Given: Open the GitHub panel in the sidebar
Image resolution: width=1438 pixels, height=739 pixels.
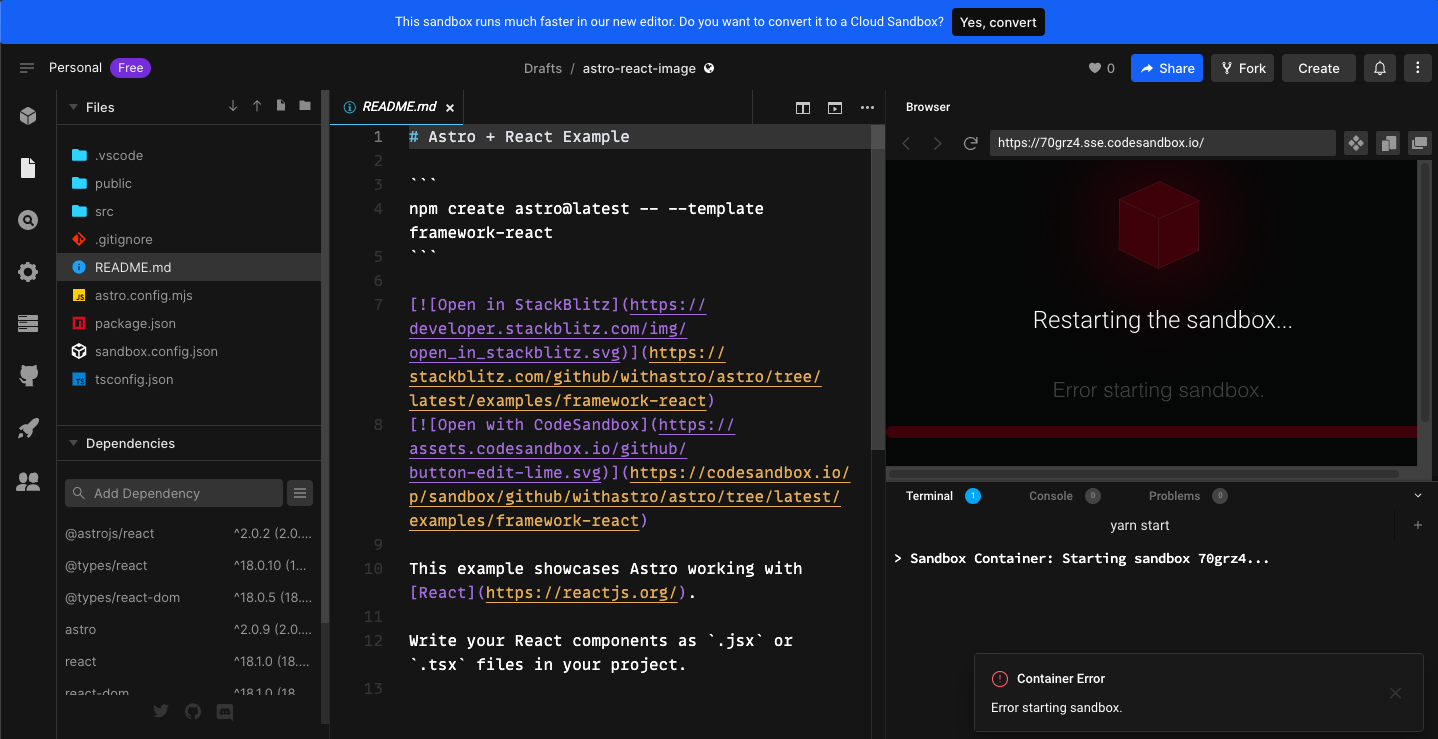Looking at the screenshot, I should pyautogui.click(x=28, y=375).
